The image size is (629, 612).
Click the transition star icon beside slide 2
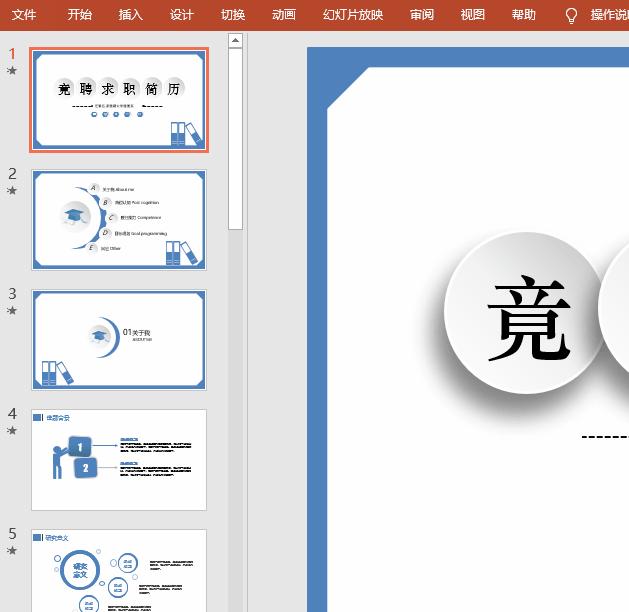[12, 190]
